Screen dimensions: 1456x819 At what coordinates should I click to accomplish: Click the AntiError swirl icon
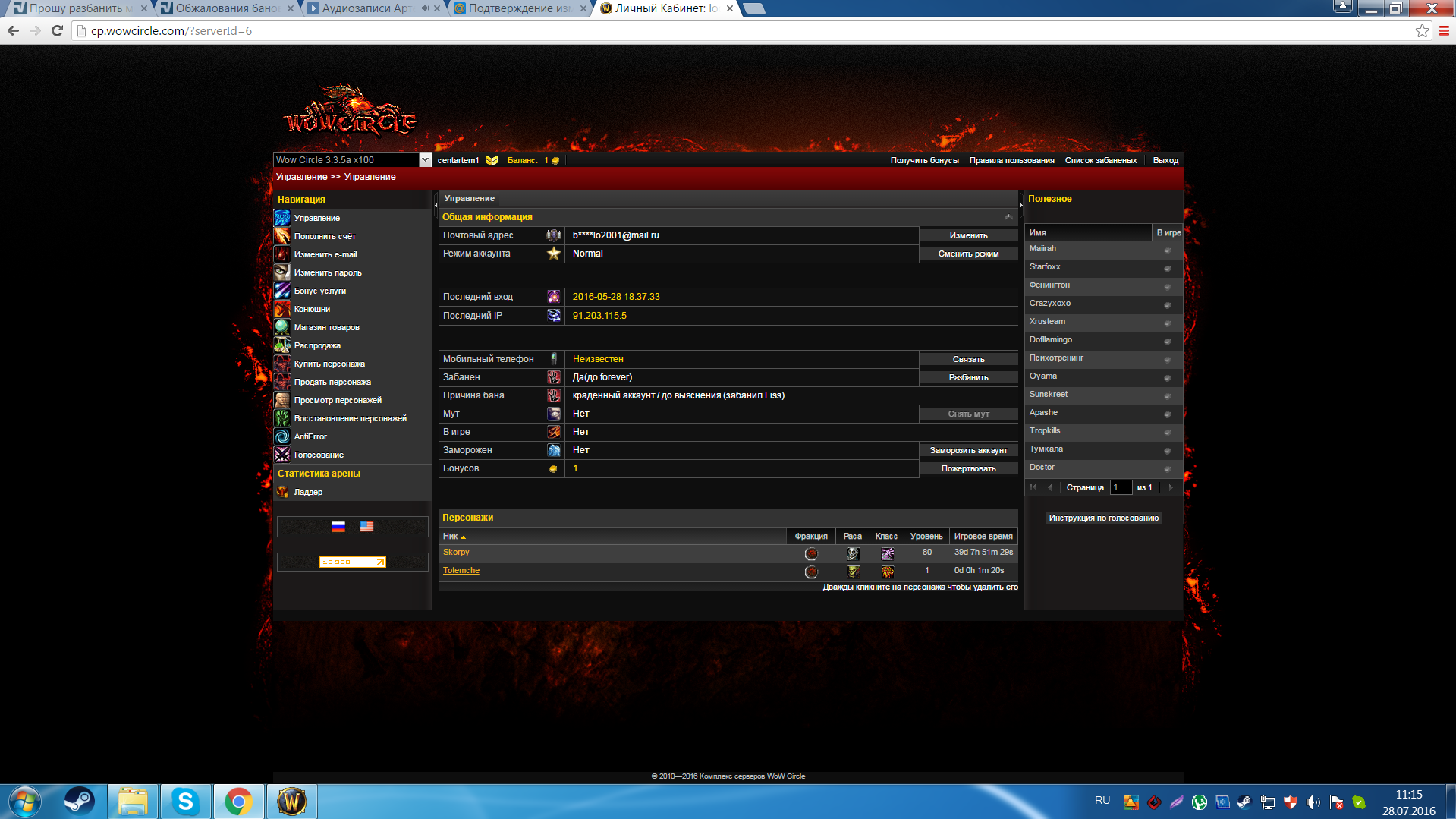click(x=282, y=436)
